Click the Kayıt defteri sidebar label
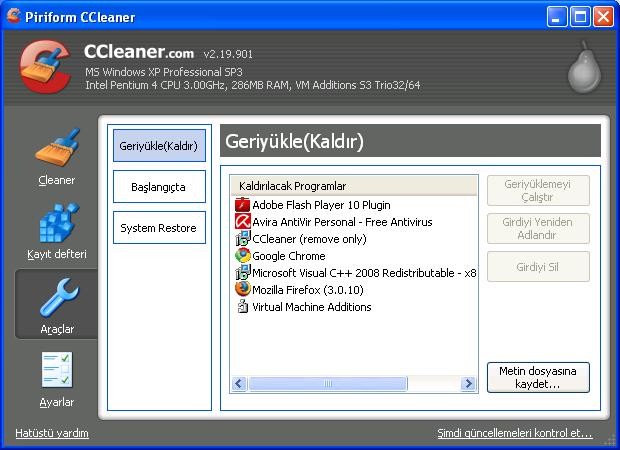620x450 pixels. coord(57,254)
